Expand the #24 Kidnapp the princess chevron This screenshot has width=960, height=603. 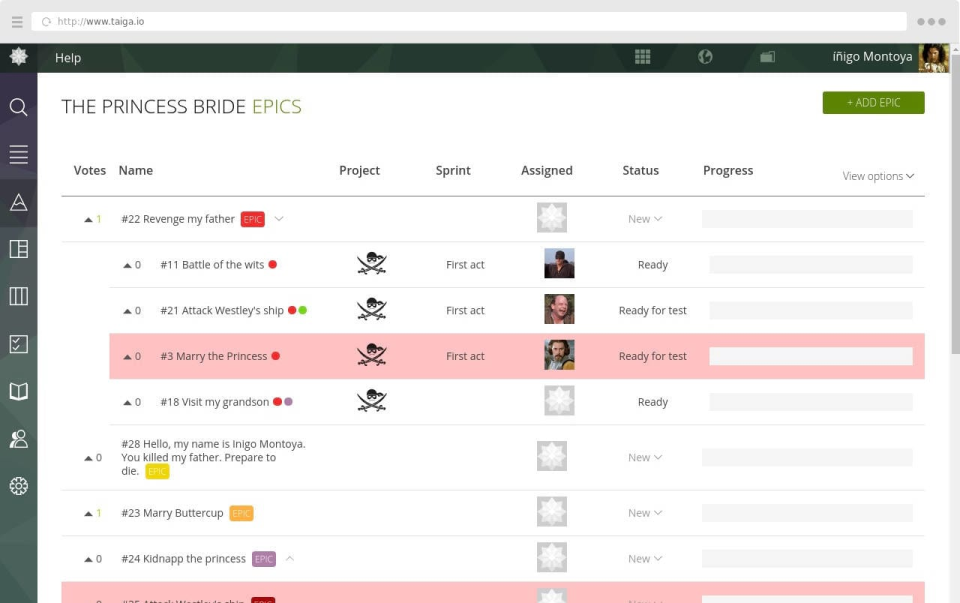coord(290,558)
